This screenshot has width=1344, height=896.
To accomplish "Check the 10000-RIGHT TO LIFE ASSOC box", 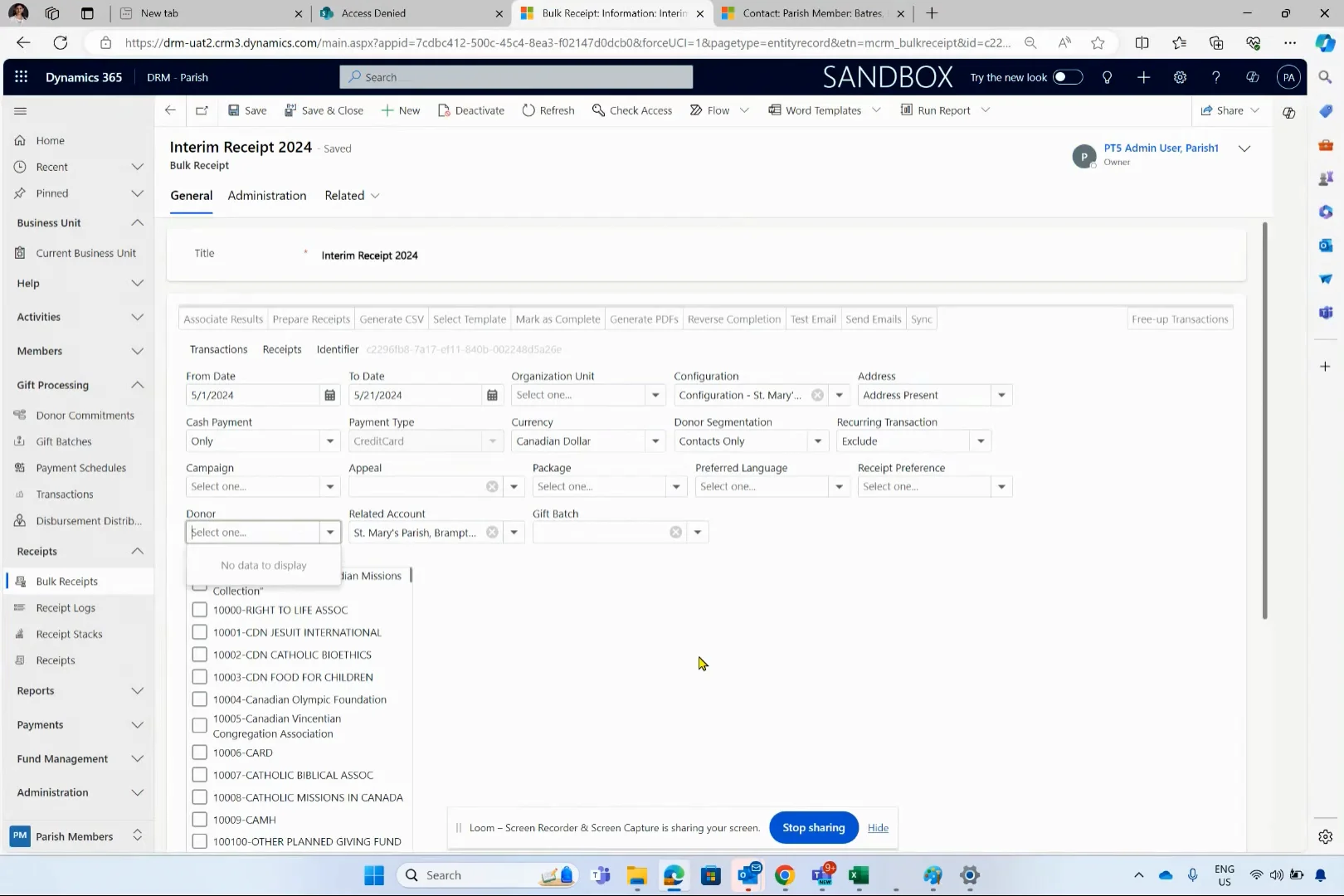I will point(199,609).
